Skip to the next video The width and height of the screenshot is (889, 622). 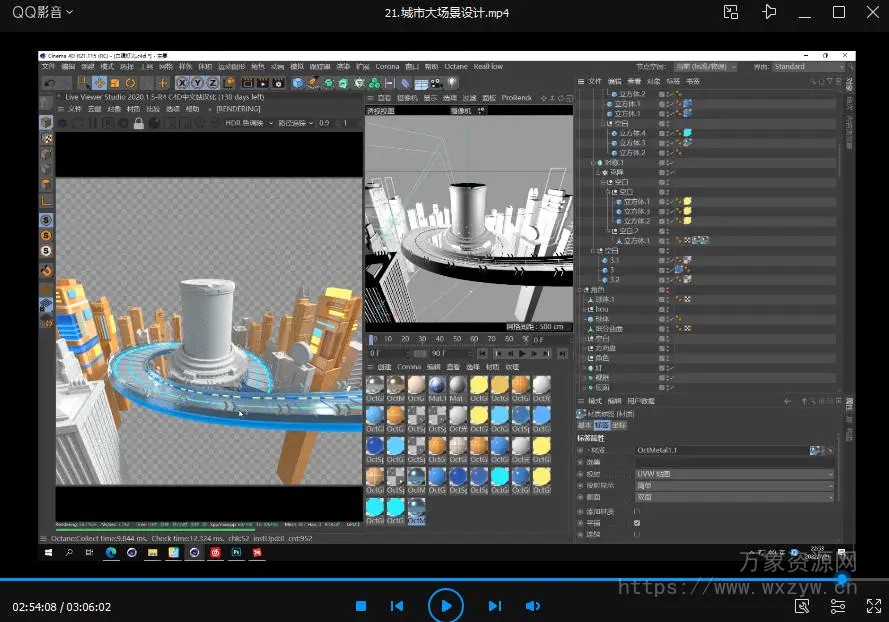494,606
